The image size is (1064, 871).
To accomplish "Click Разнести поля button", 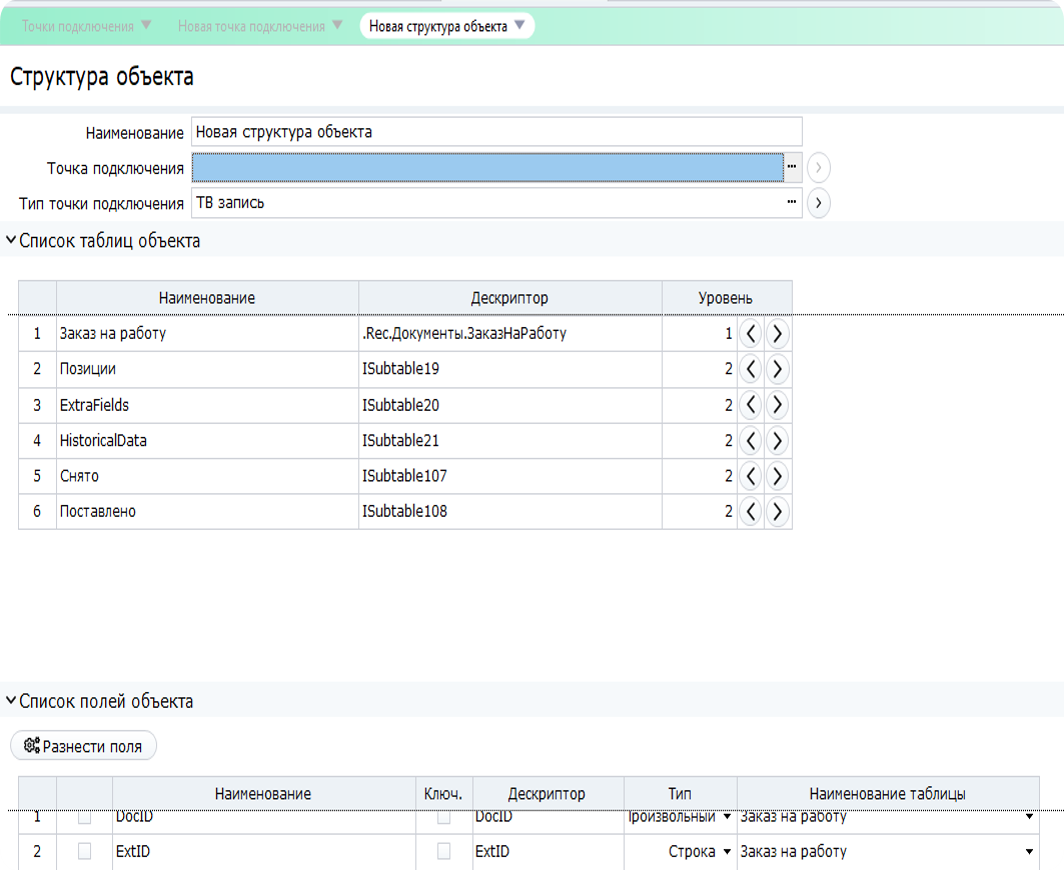I will pyautogui.click(x=84, y=746).
